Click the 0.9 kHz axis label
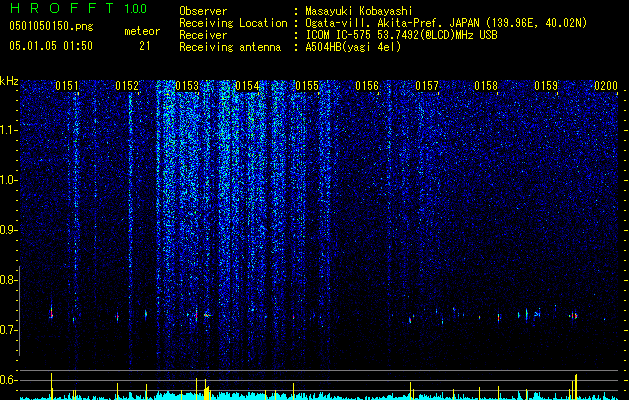The height and width of the screenshot is (400, 629). click(x=9, y=230)
